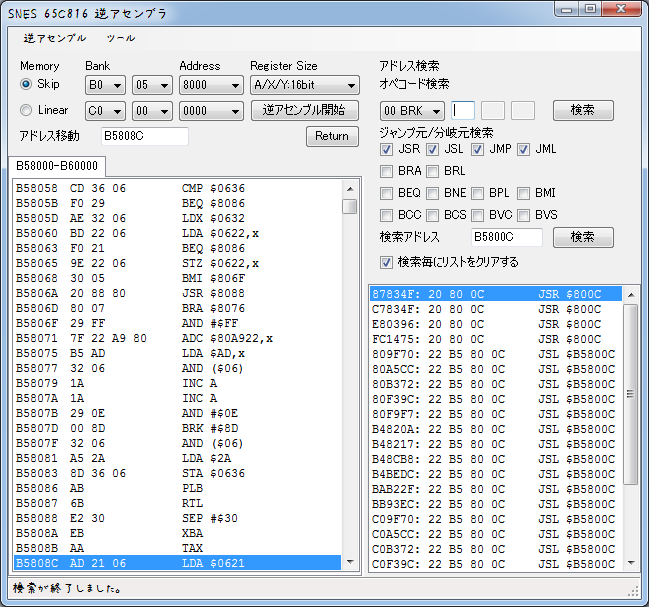Viewport: 649px width, 607px height.
Task: Enable the BVC checkbox
Action: click(477, 215)
